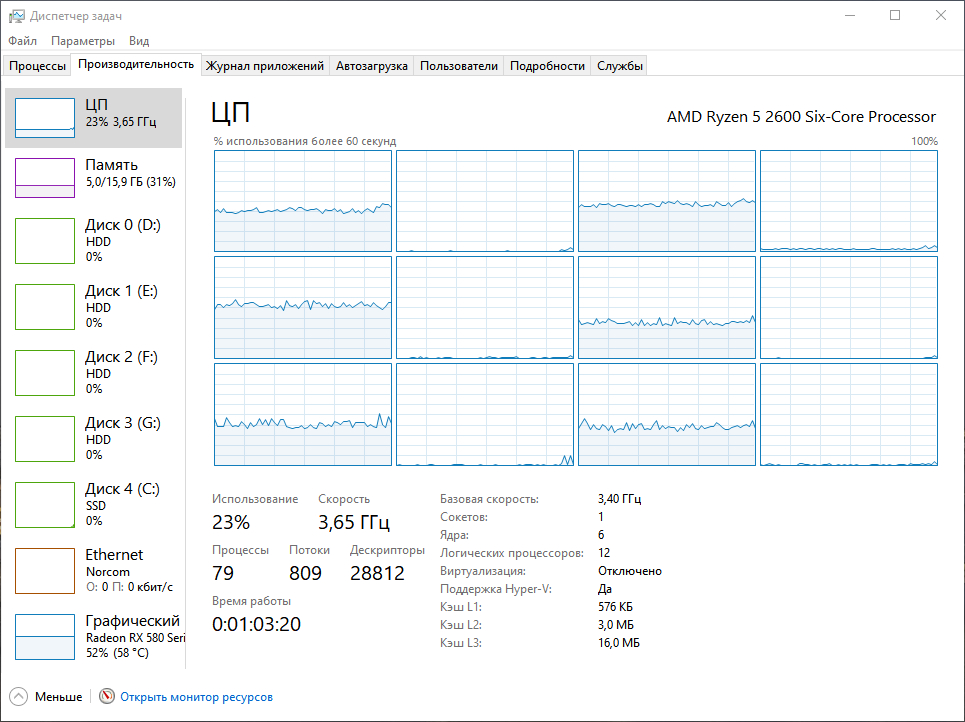Select Disk 0 (D:) graph thumbnail
This screenshot has width=965, height=722.
(45, 240)
